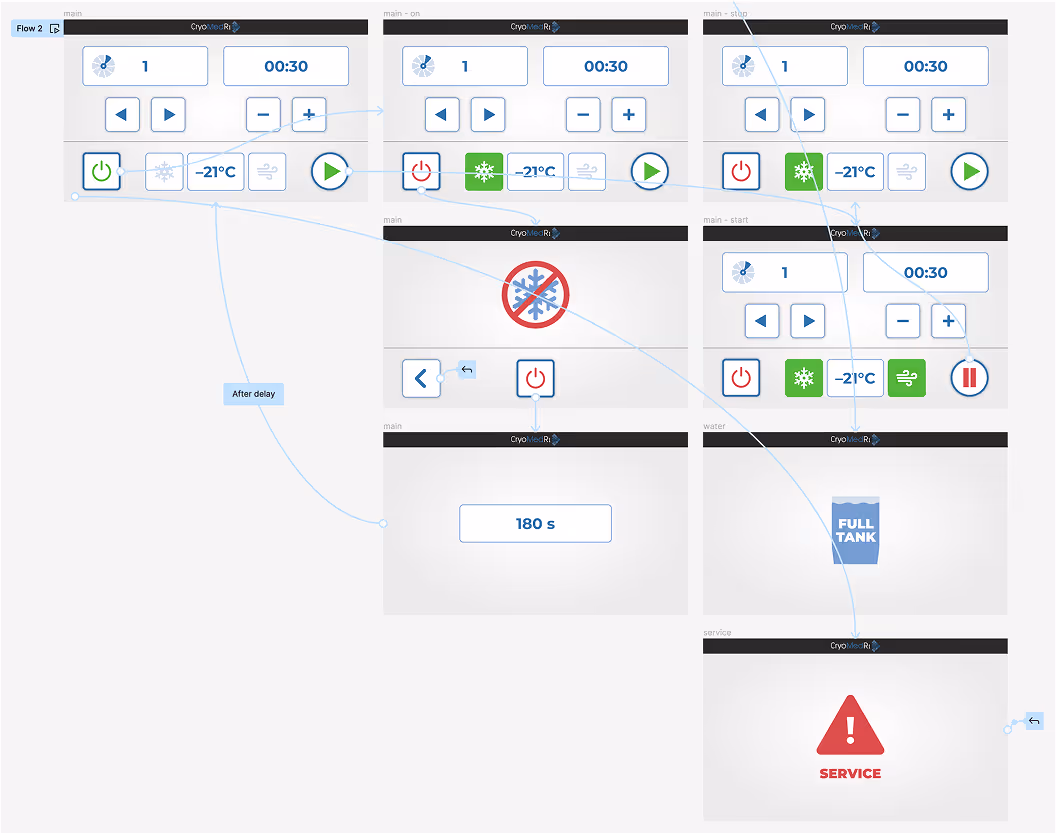The image size is (1056, 833).
Task: Click the red pause button in main - start frame
Action: 970,378
